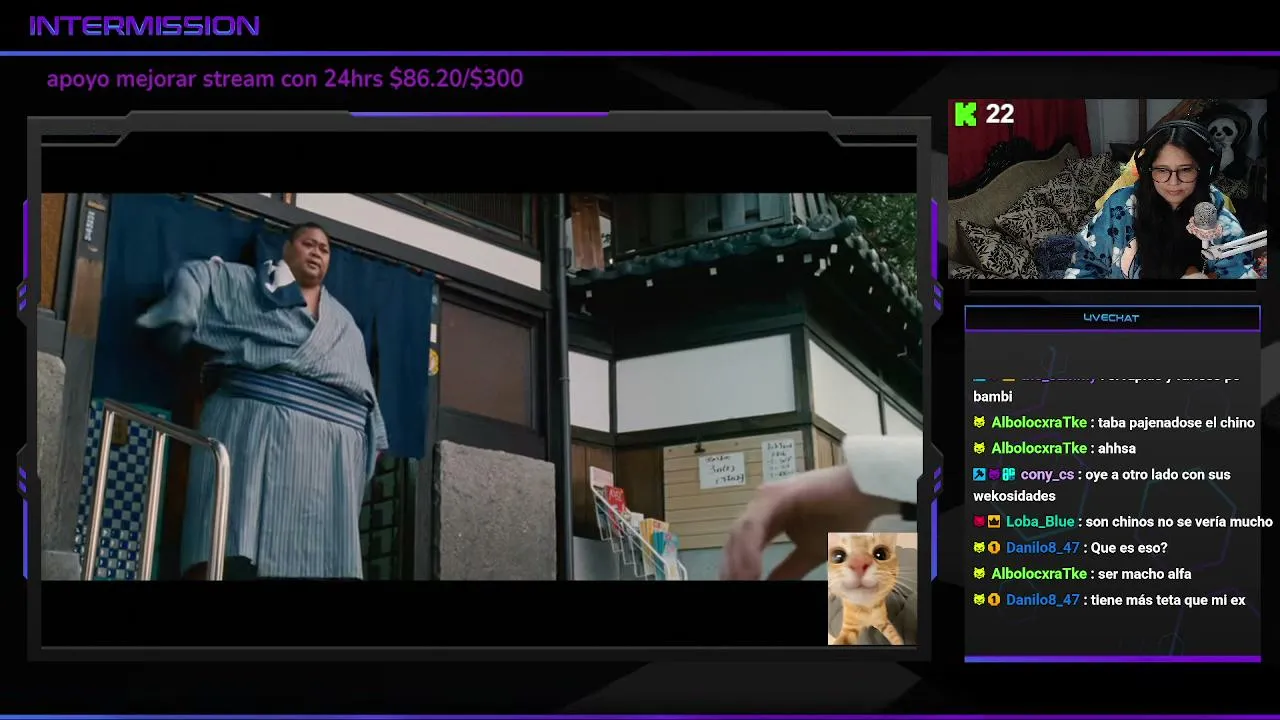
Task: Click the cony_cs username in chat
Action: coord(1047,475)
